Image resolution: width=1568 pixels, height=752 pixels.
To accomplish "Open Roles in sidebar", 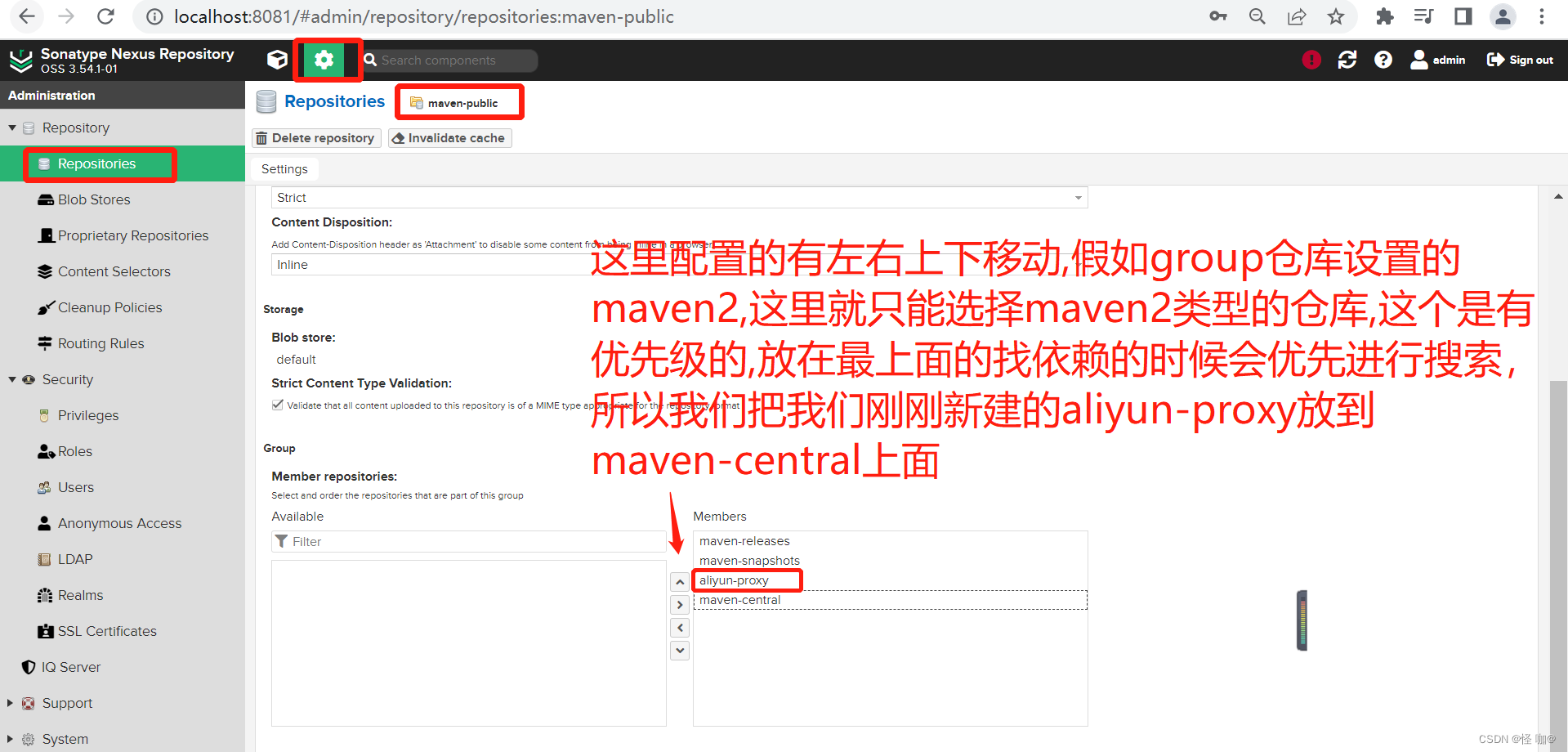I will tap(123, 451).
